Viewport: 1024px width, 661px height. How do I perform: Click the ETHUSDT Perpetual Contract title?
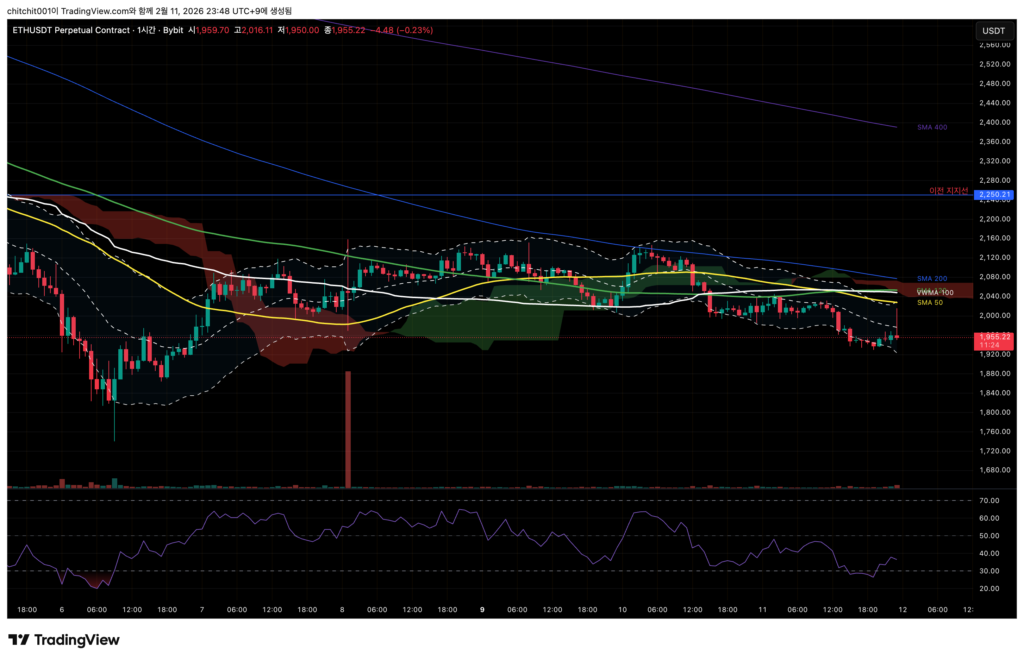pos(71,30)
